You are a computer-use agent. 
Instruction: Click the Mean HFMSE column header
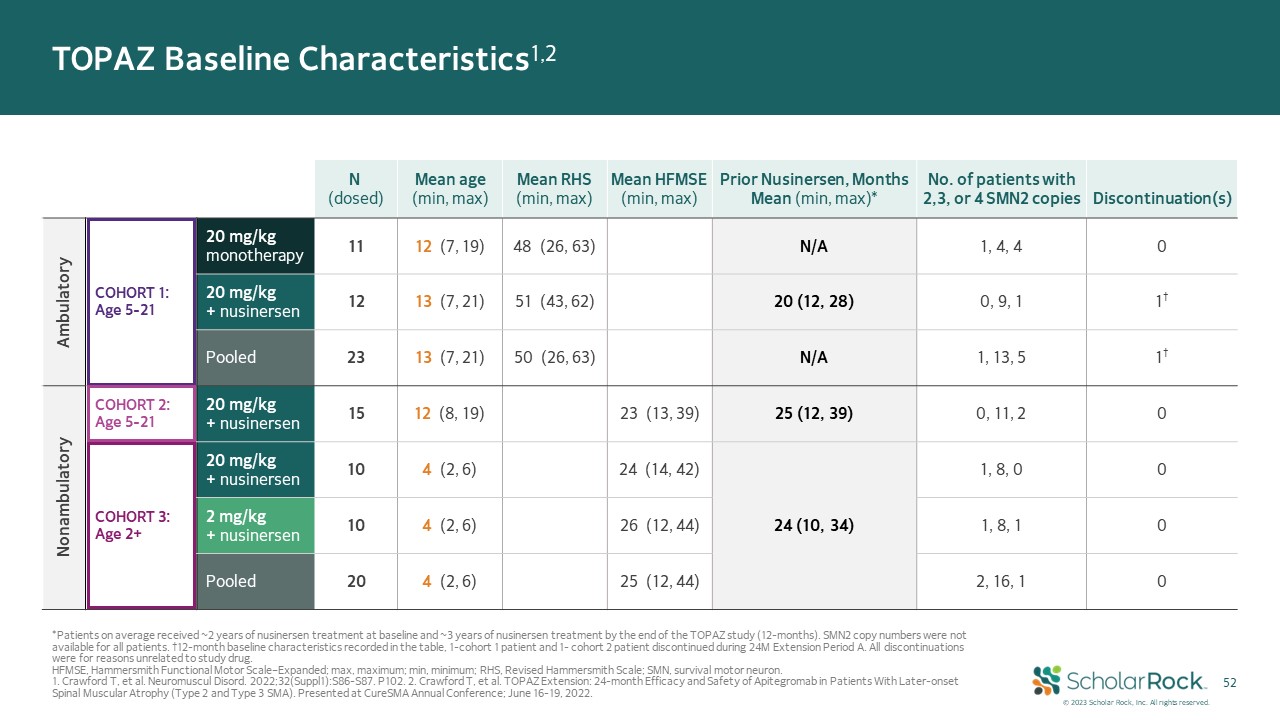658,189
